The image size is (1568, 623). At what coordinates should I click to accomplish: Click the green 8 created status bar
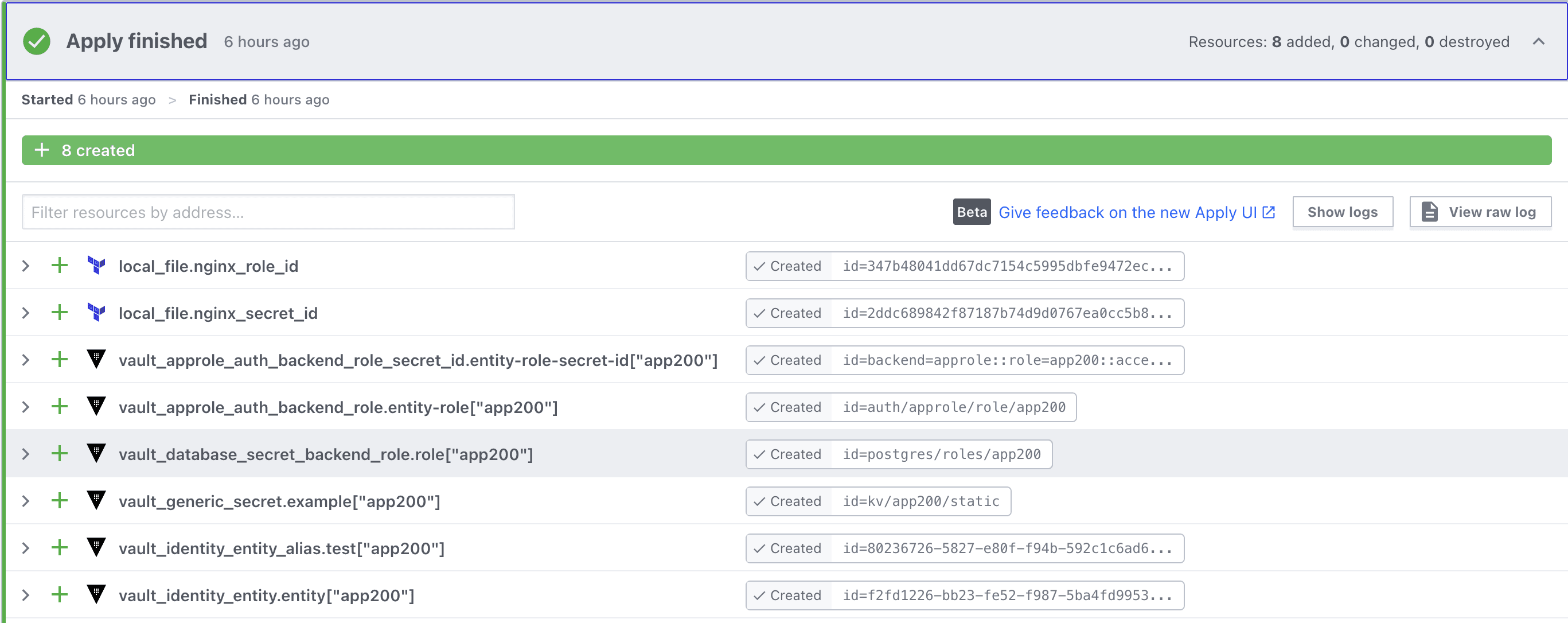[785, 150]
